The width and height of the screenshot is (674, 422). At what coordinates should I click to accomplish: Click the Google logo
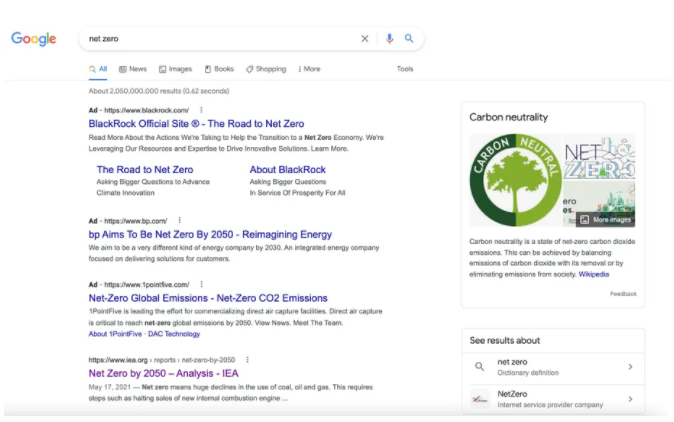click(x=34, y=39)
